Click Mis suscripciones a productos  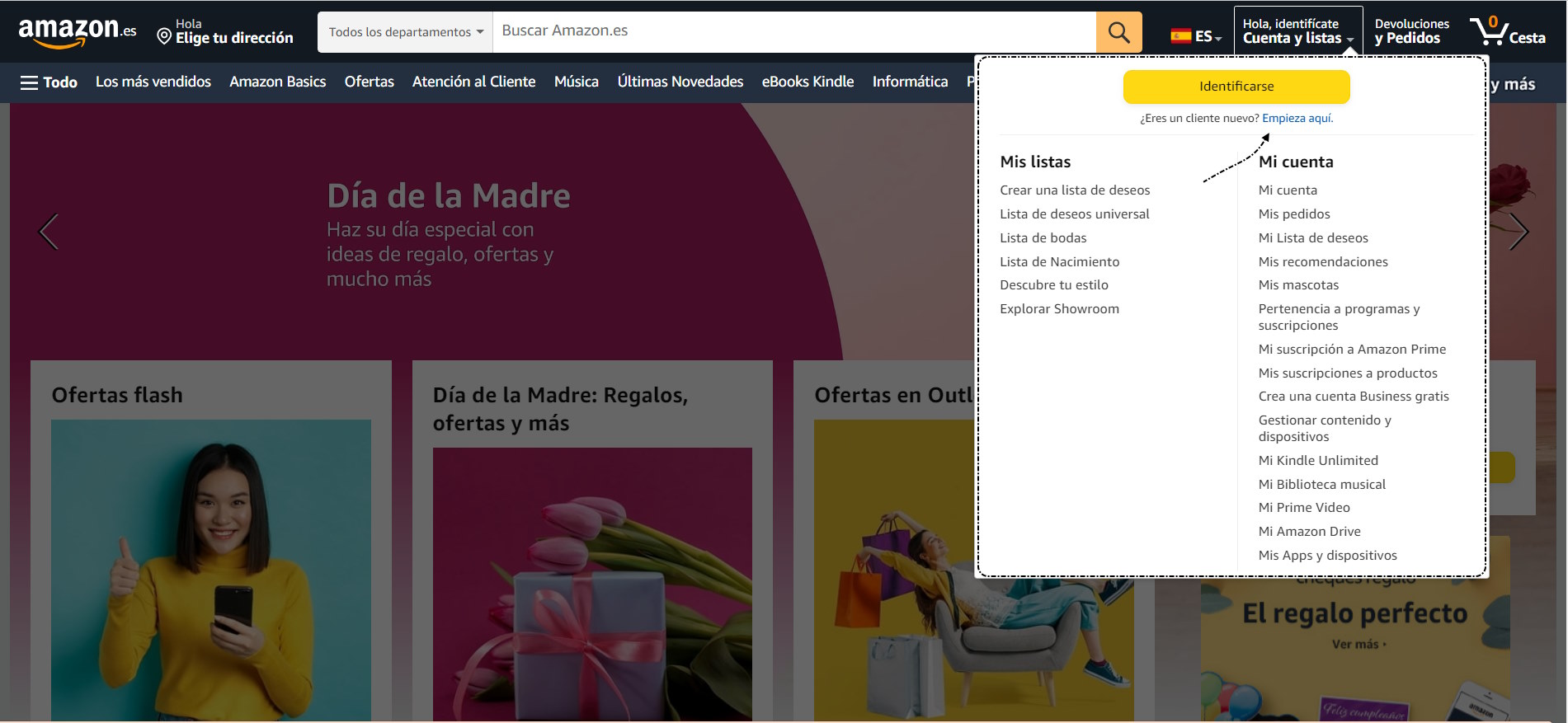tap(1348, 373)
